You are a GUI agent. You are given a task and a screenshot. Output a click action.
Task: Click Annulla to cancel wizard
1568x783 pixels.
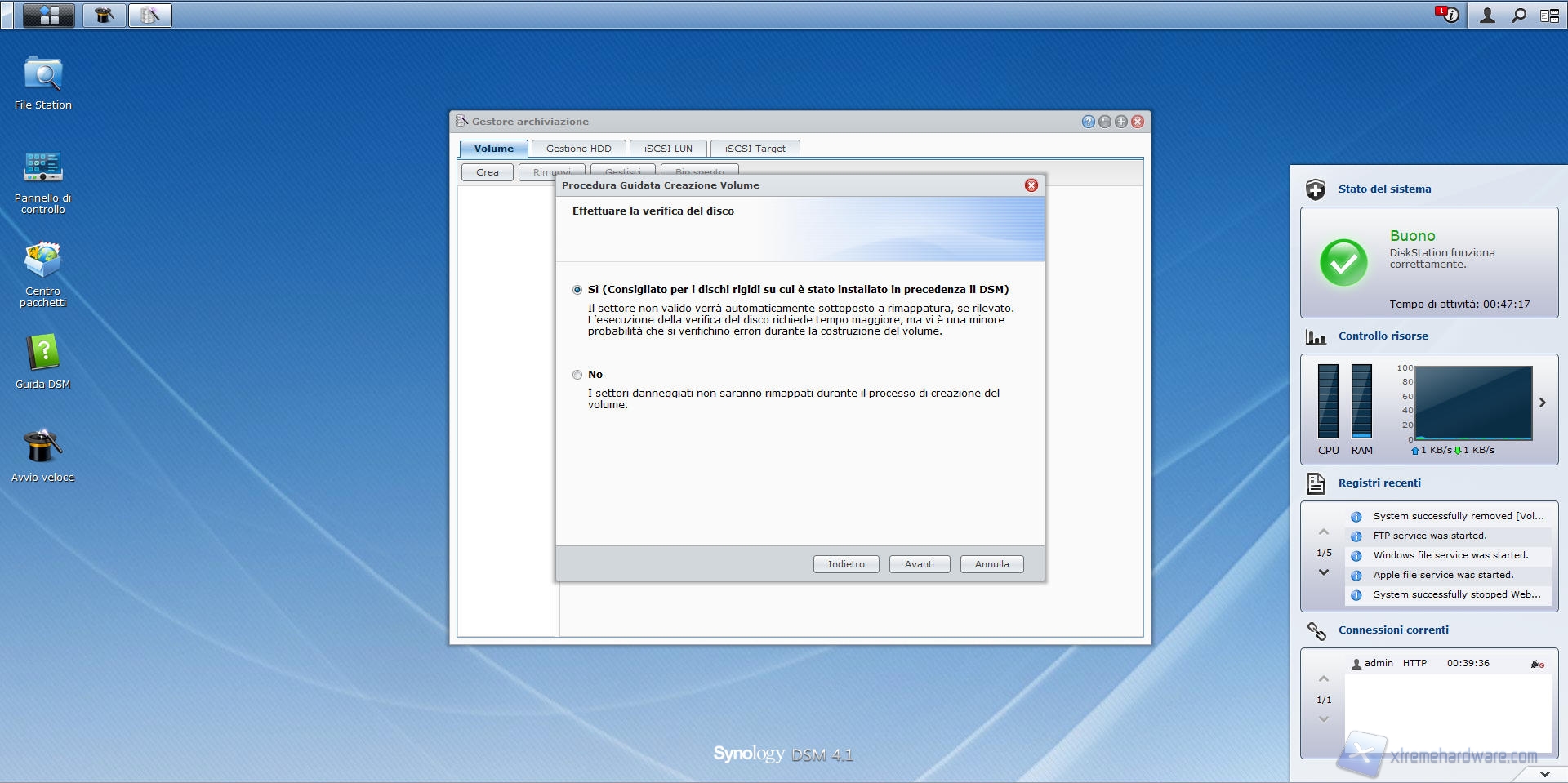click(x=991, y=564)
